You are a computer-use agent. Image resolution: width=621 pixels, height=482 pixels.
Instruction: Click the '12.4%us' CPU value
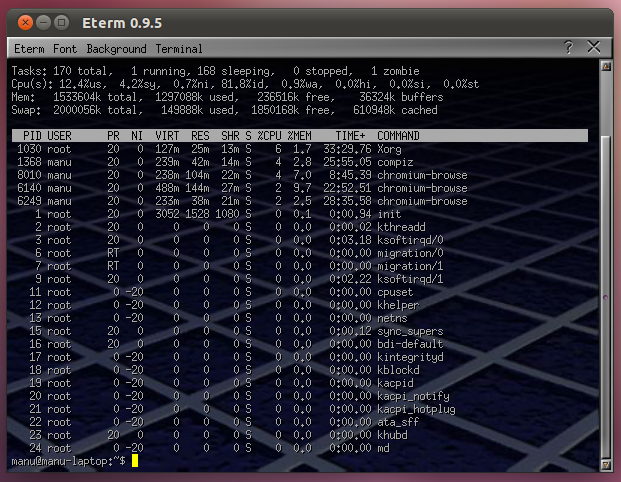point(80,84)
